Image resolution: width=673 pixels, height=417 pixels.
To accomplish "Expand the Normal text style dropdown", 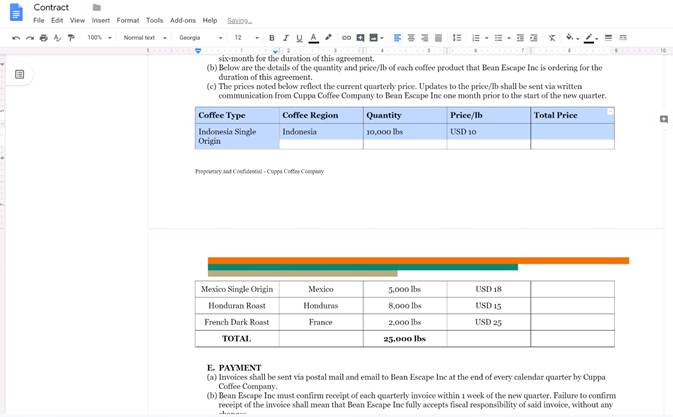I will [142, 38].
